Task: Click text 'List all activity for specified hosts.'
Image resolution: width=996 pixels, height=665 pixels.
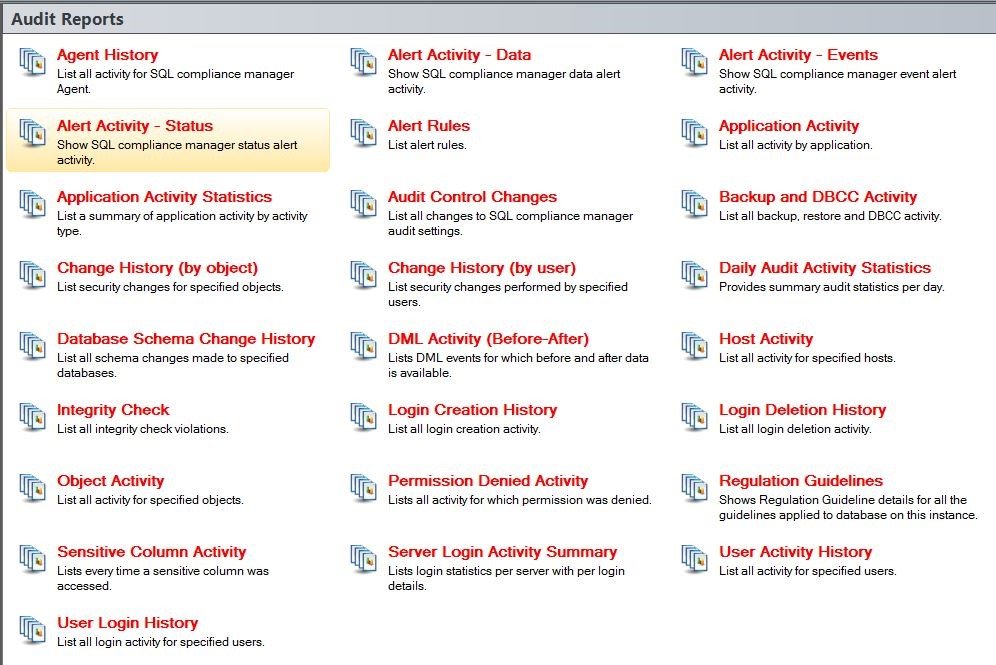Action: [x=807, y=358]
